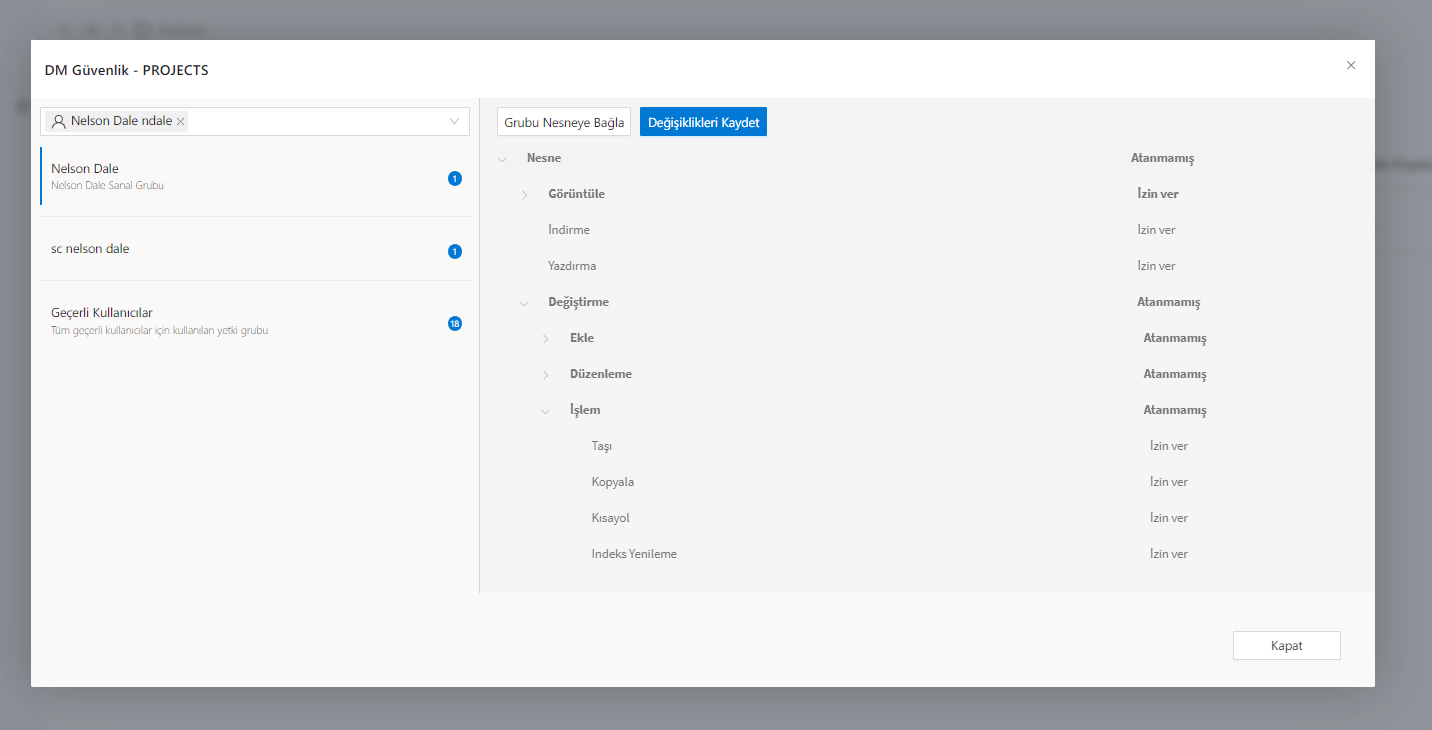This screenshot has height=730, width=1432.
Task: Click İzin ver value for Kopyala
Action: pyautogui.click(x=1169, y=482)
